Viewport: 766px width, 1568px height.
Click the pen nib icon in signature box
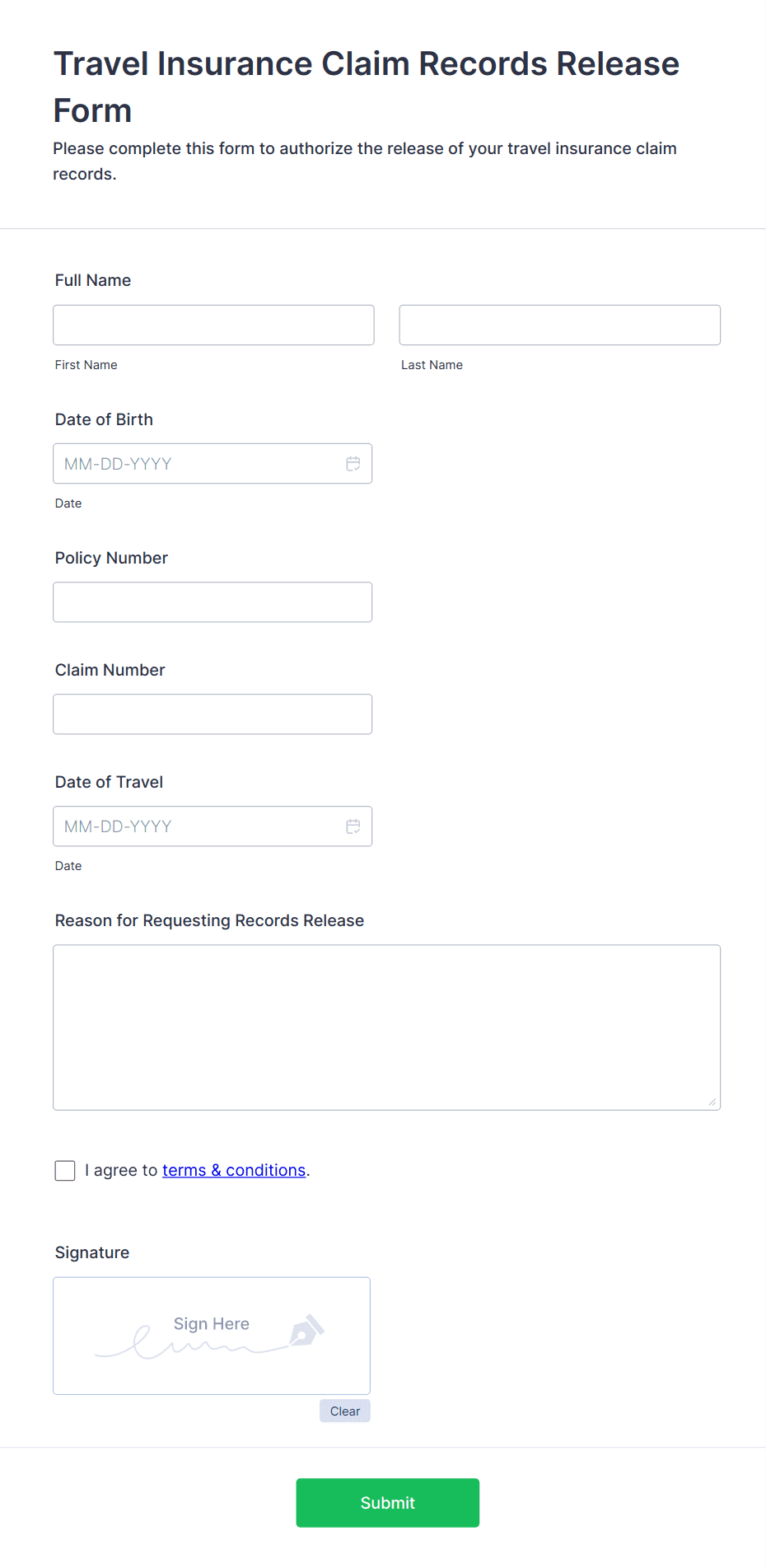click(x=306, y=1330)
